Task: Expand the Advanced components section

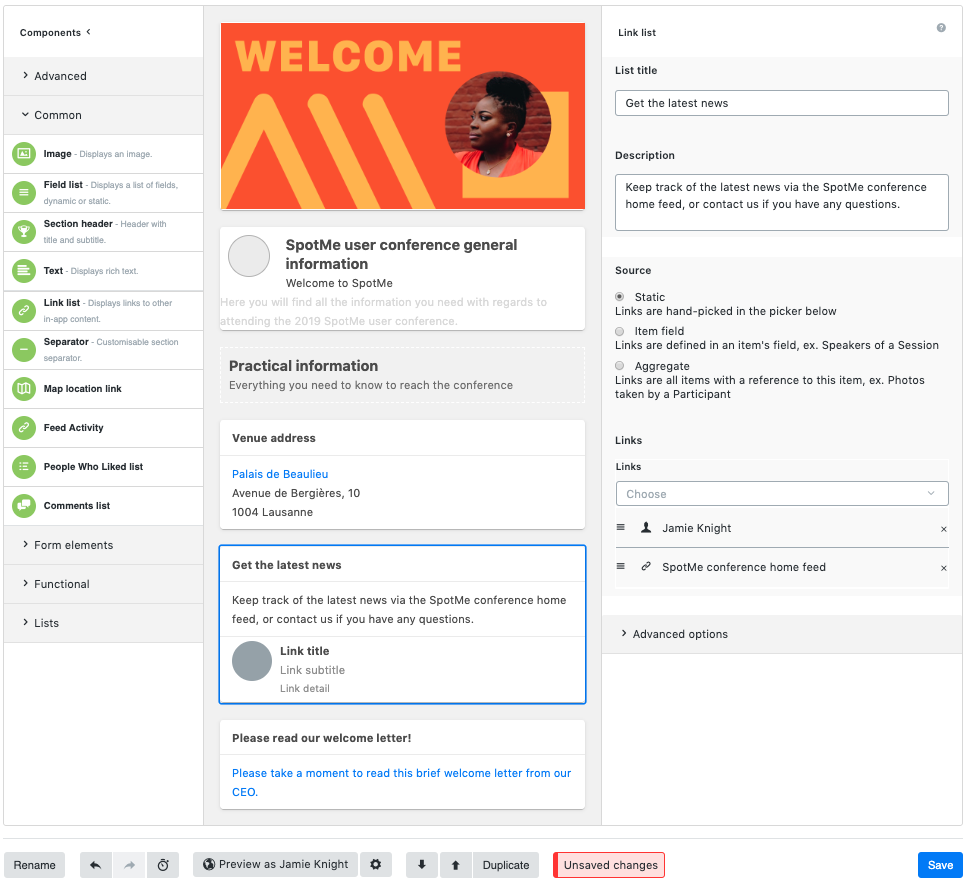Action: [103, 76]
